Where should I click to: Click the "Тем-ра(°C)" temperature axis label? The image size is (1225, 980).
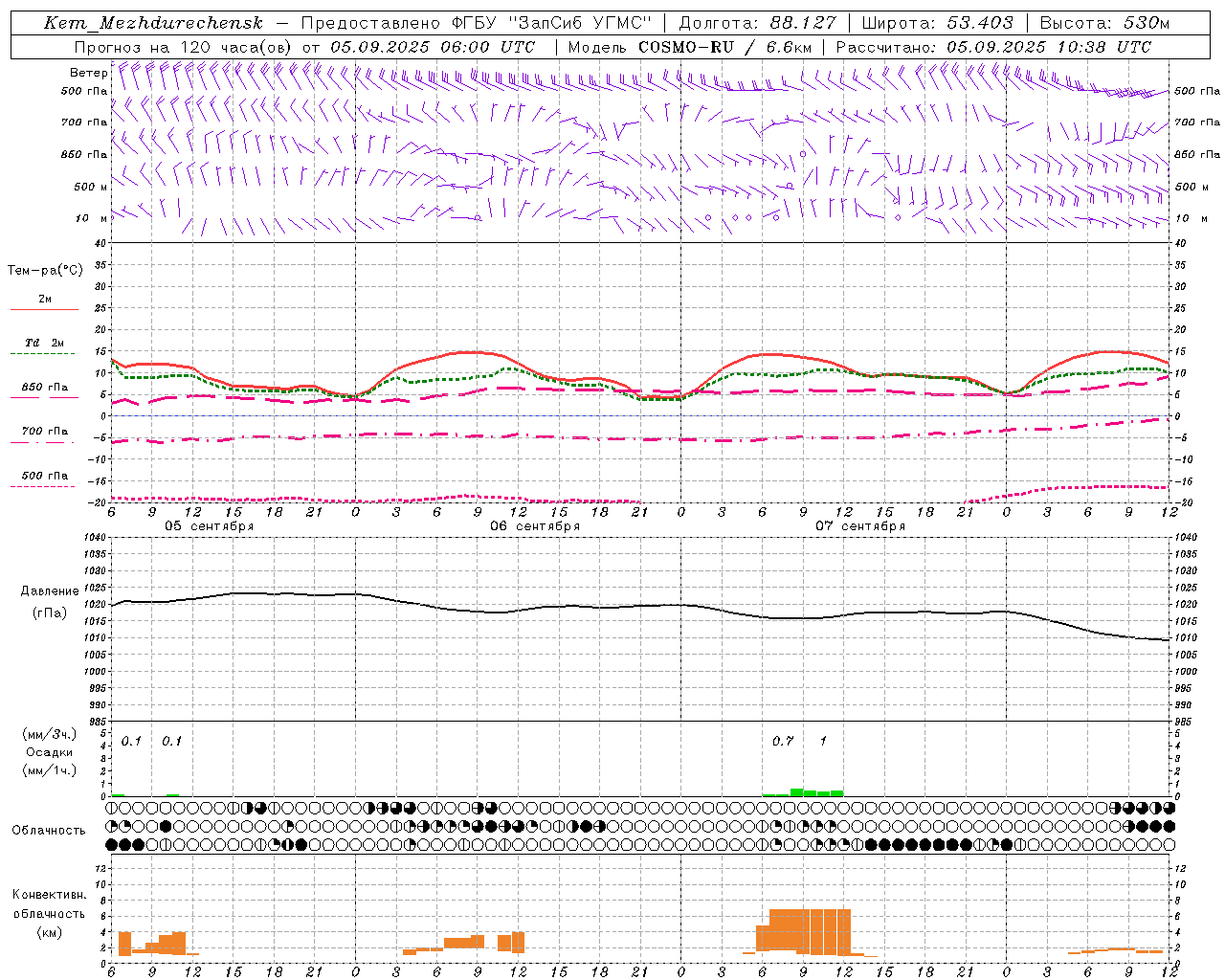coord(45,271)
